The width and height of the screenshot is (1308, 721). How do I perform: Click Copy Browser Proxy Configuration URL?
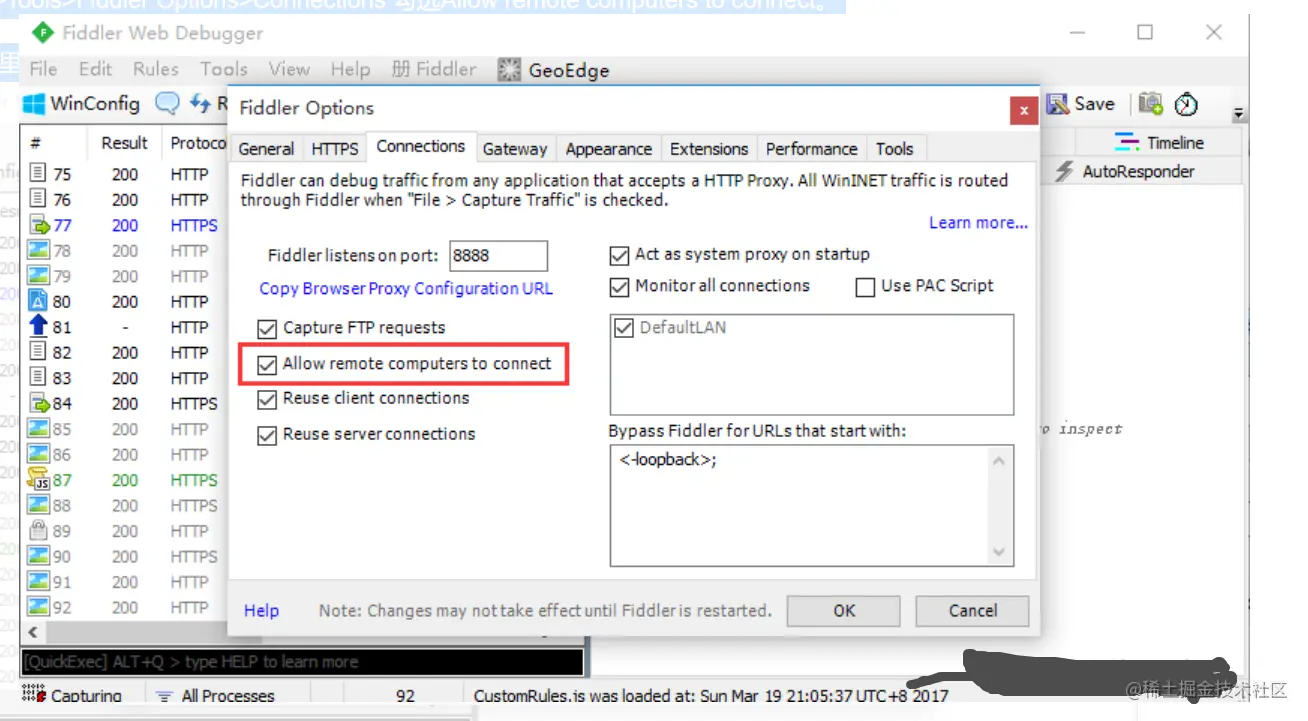pyautogui.click(x=406, y=288)
